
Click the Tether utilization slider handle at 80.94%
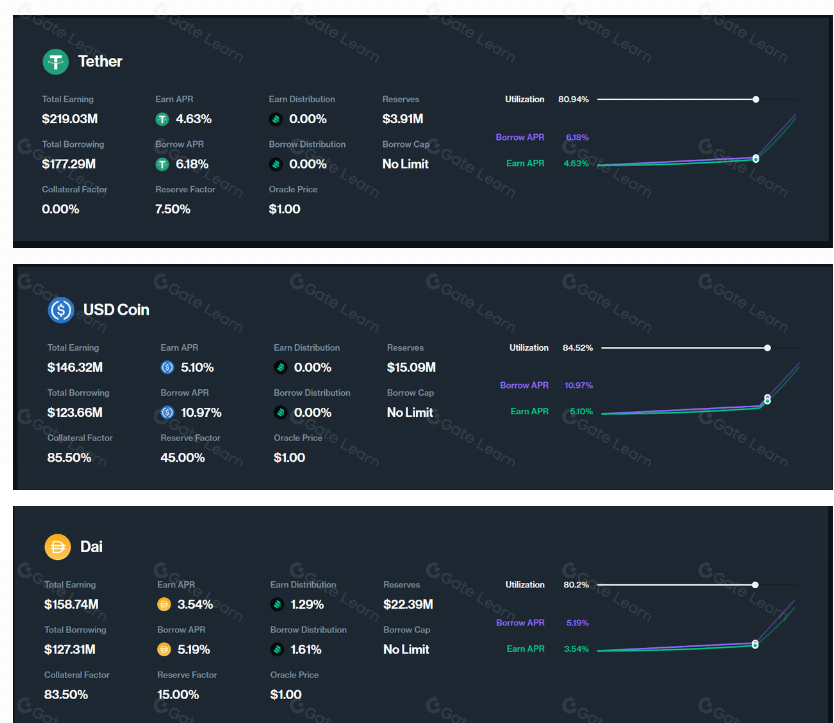coord(756,99)
